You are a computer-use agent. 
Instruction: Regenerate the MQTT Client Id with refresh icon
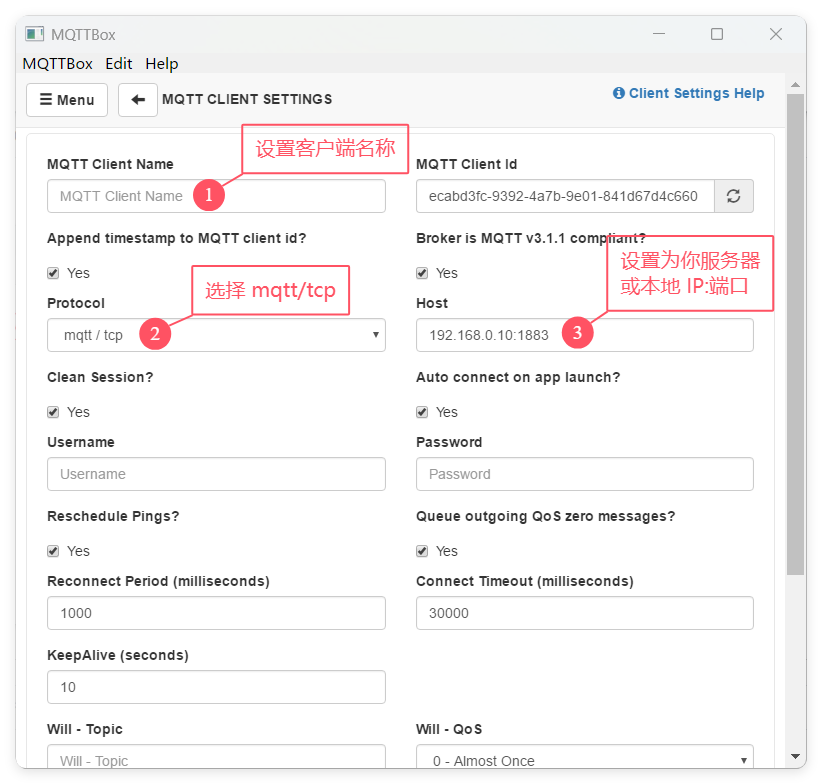[x=733, y=196]
